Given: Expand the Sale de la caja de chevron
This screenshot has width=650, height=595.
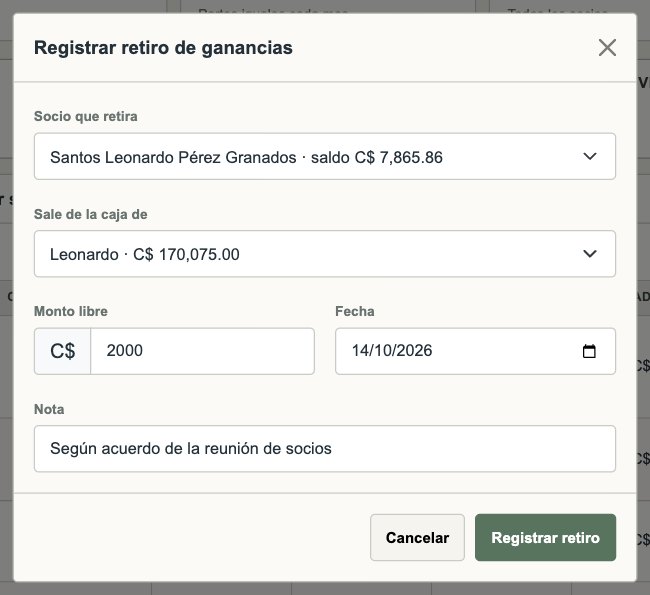Looking at the screenshot, I should [589, 254].
